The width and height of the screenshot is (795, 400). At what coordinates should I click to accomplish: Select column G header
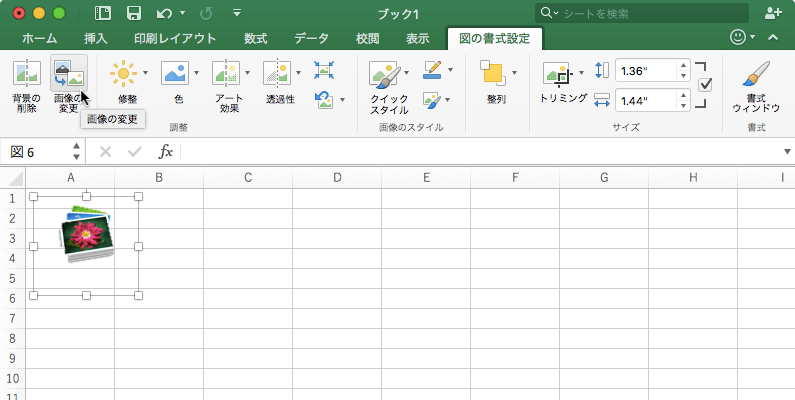point(604,178)
